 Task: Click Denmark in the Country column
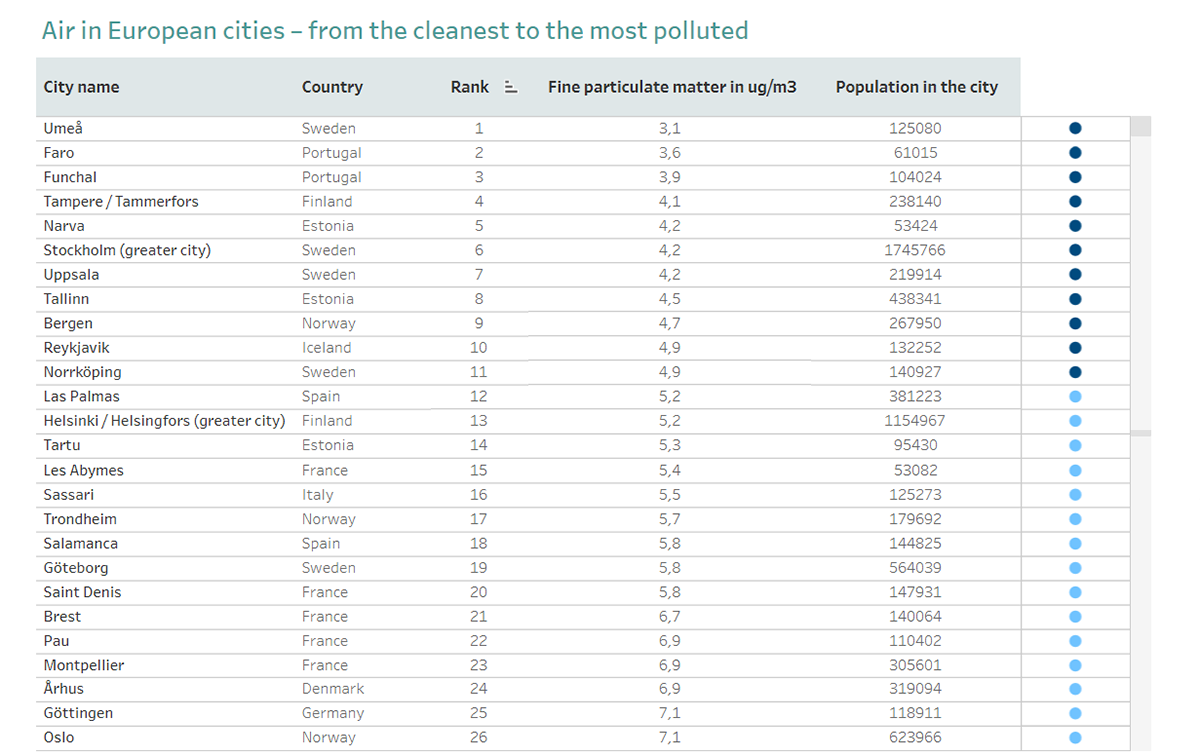tap(333, 689)
